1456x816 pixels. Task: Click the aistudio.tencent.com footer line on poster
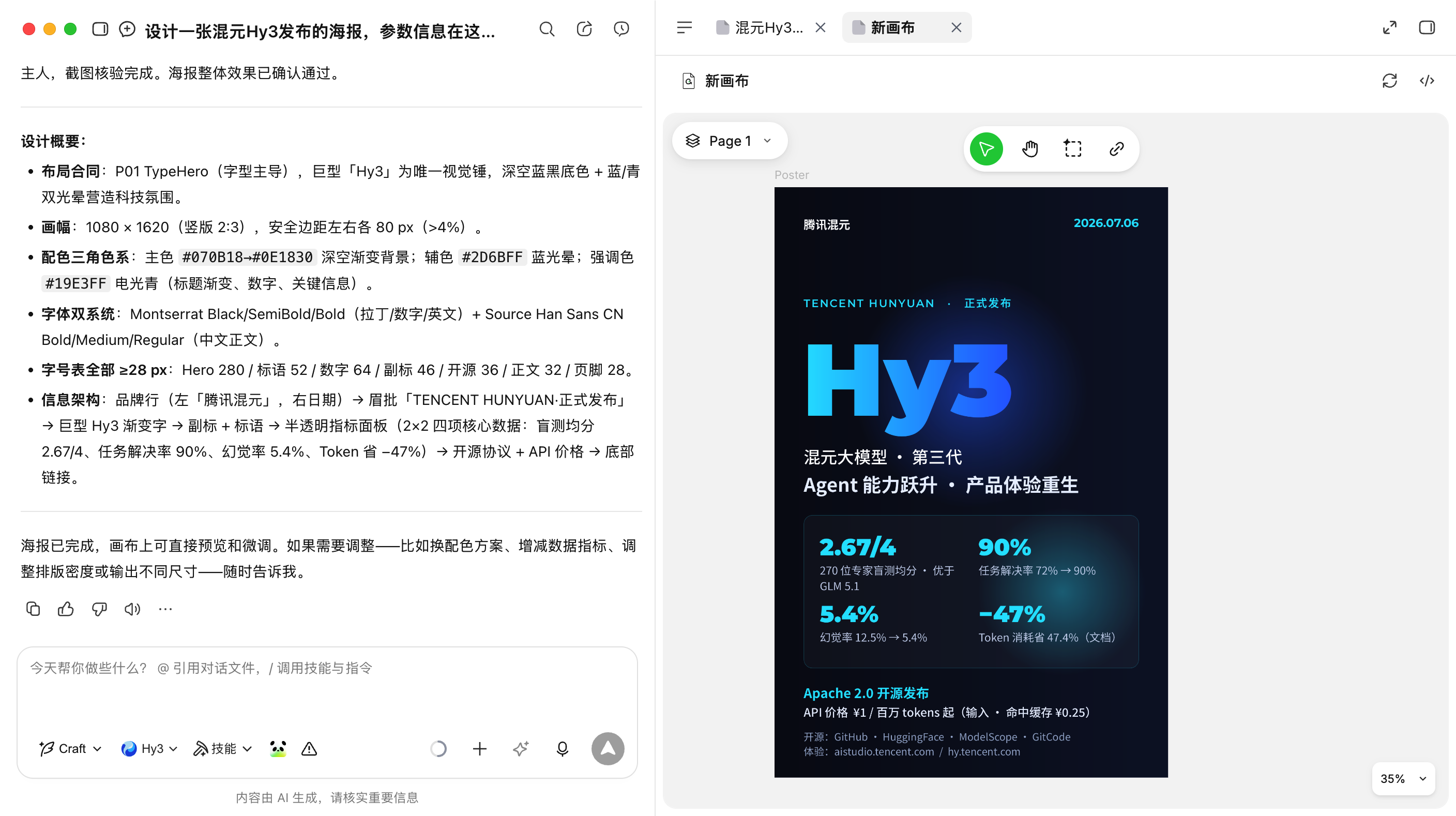pyautogui.click(x=912, y=751)
